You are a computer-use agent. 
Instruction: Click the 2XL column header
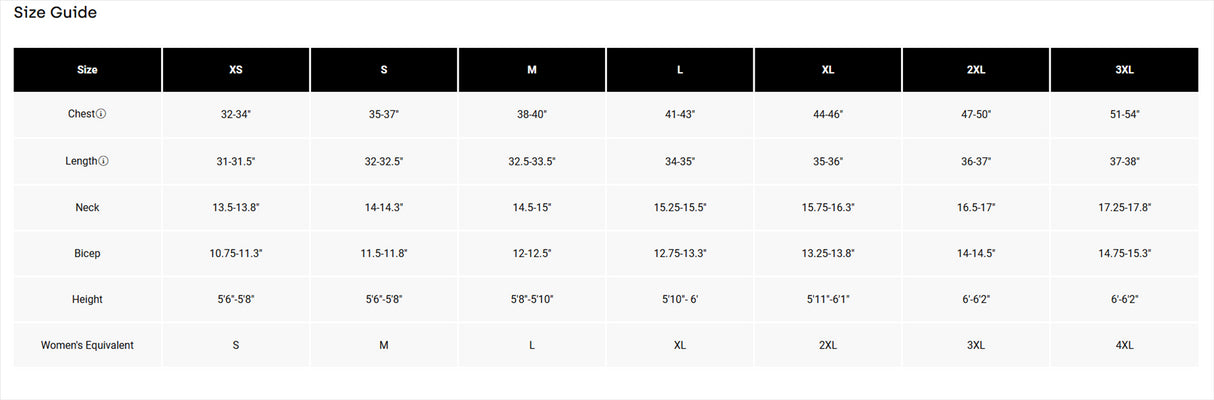976,70
